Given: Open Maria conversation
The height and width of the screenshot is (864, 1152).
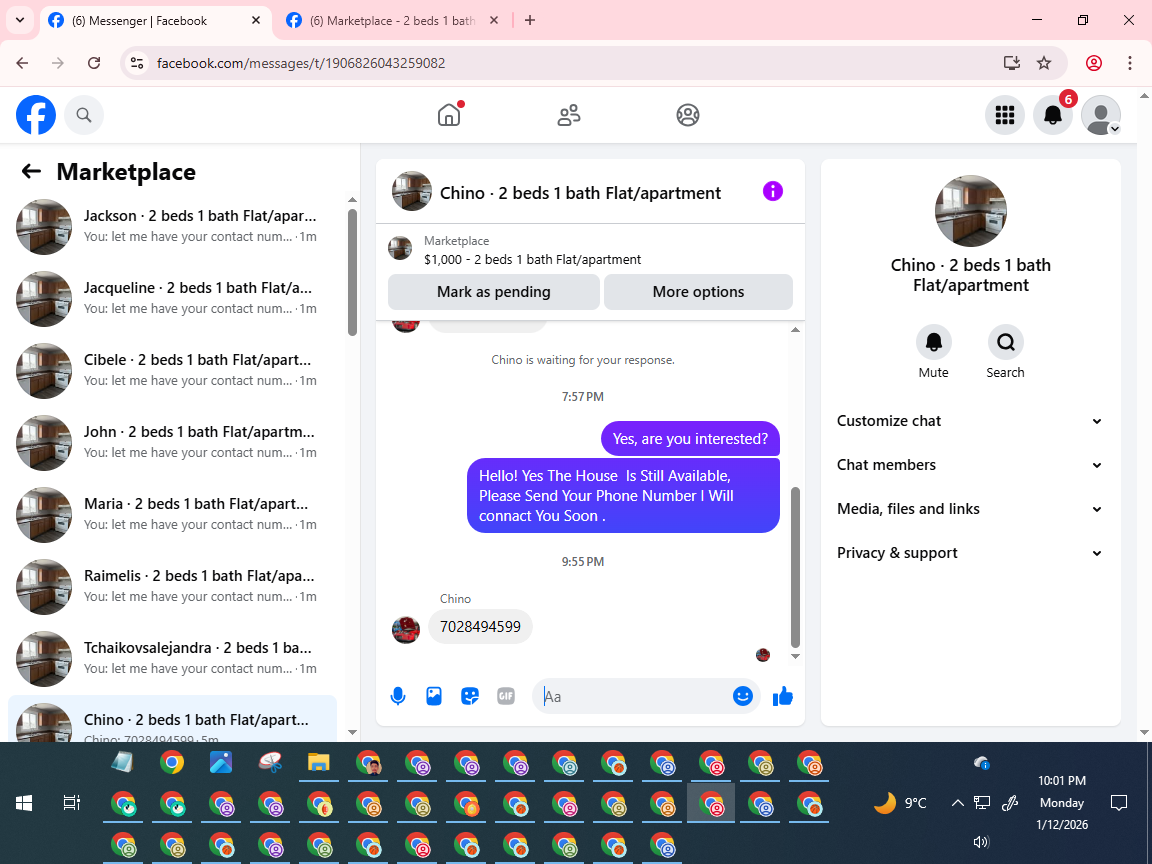Looking at the screenshot, I should tap(173, 515).
